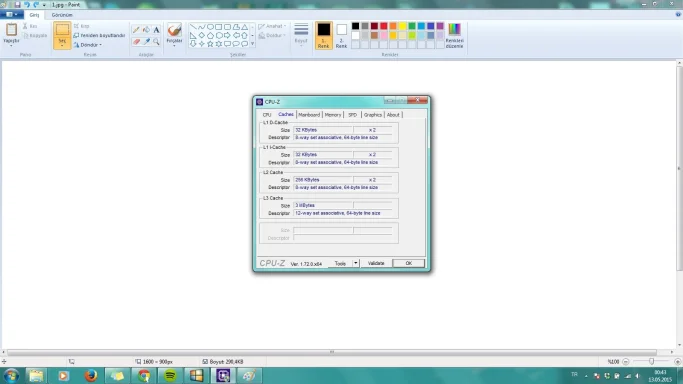Screen dimensions: 683x384
Task: Switch to the Görünüm ribbon tab
Action: point(62,15)
